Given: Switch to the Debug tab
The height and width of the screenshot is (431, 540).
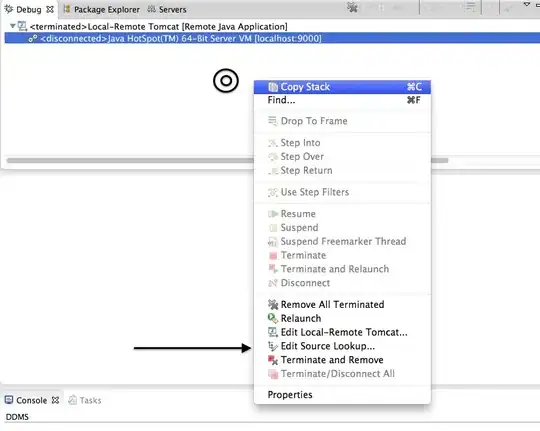Looking at the screenshot, I should tap(29, 10).
